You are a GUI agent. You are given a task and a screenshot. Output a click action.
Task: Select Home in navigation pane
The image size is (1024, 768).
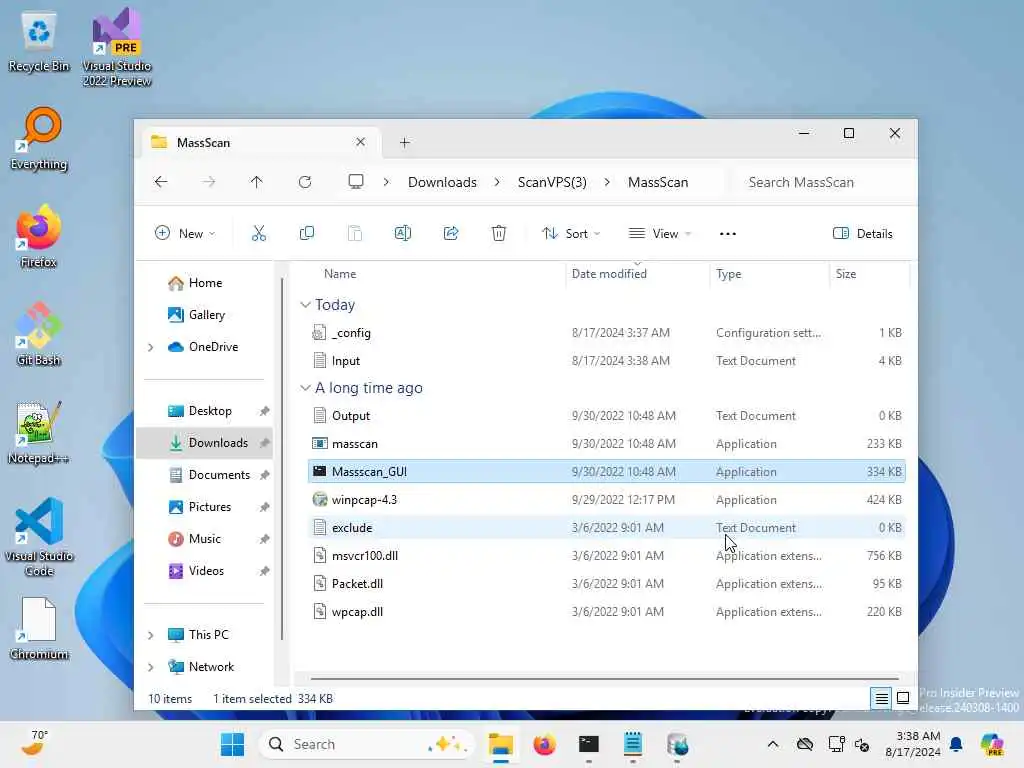tap(204, 283)
